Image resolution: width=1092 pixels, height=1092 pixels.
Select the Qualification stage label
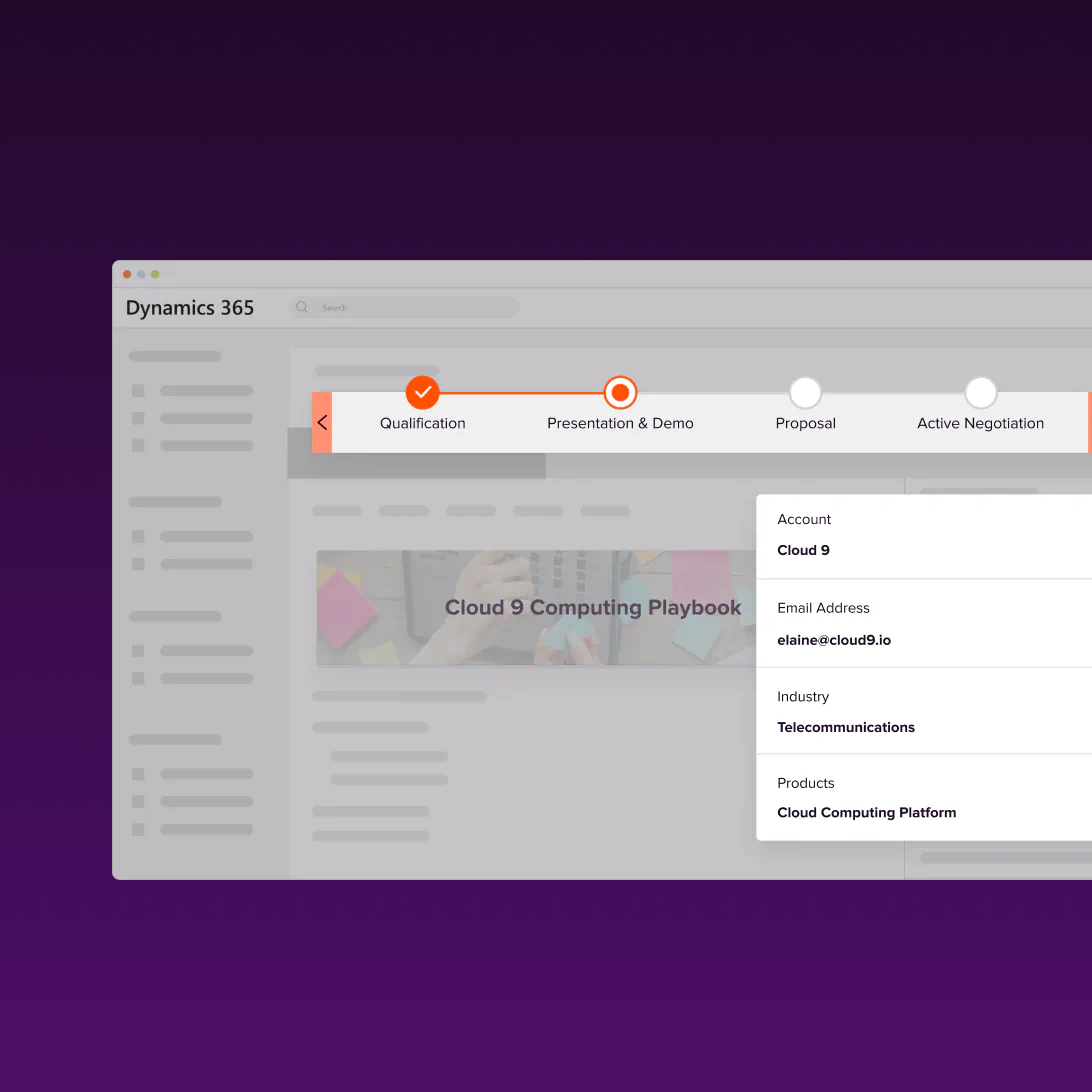click(x=422, y=423)
